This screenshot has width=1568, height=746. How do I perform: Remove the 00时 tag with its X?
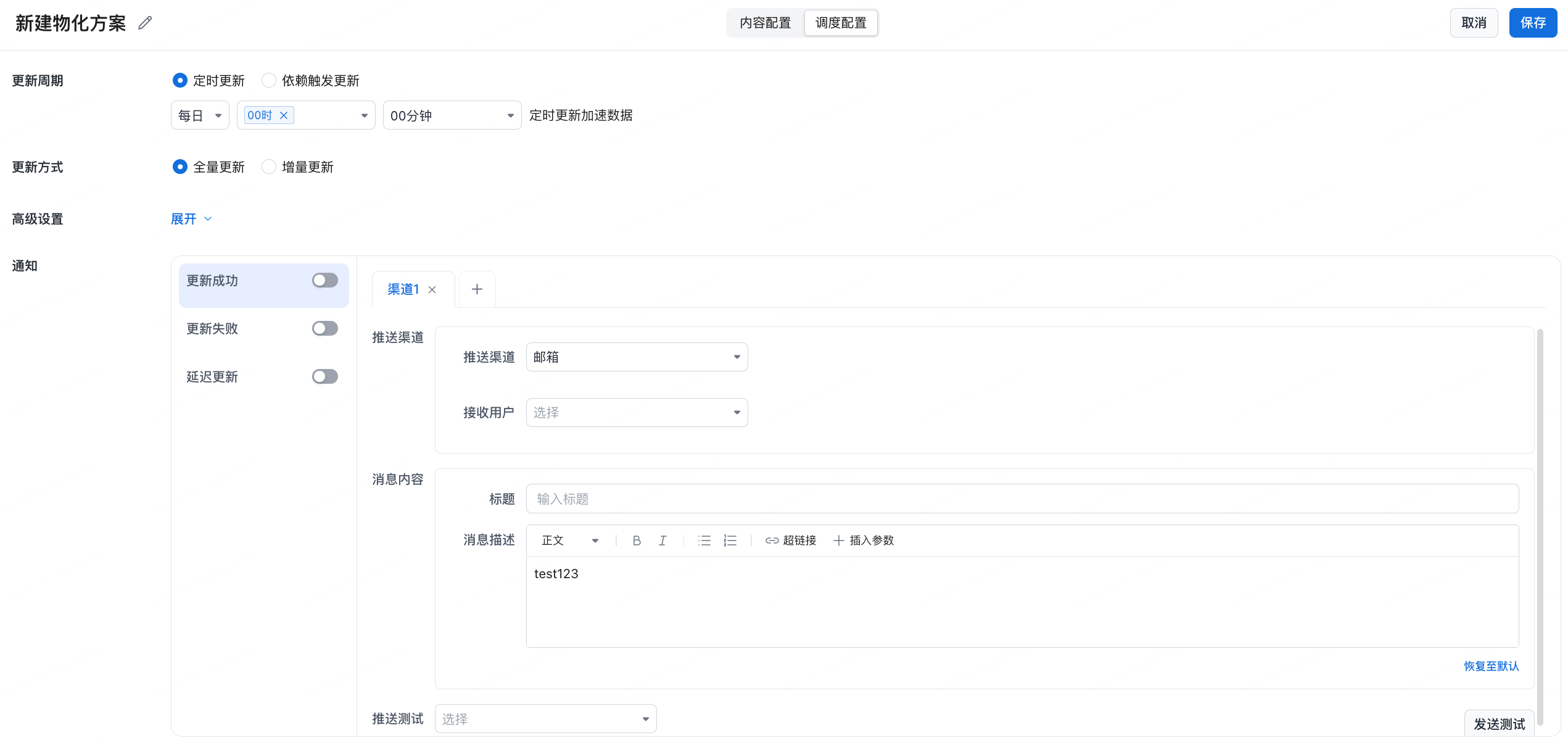click(x=284, y=115)
